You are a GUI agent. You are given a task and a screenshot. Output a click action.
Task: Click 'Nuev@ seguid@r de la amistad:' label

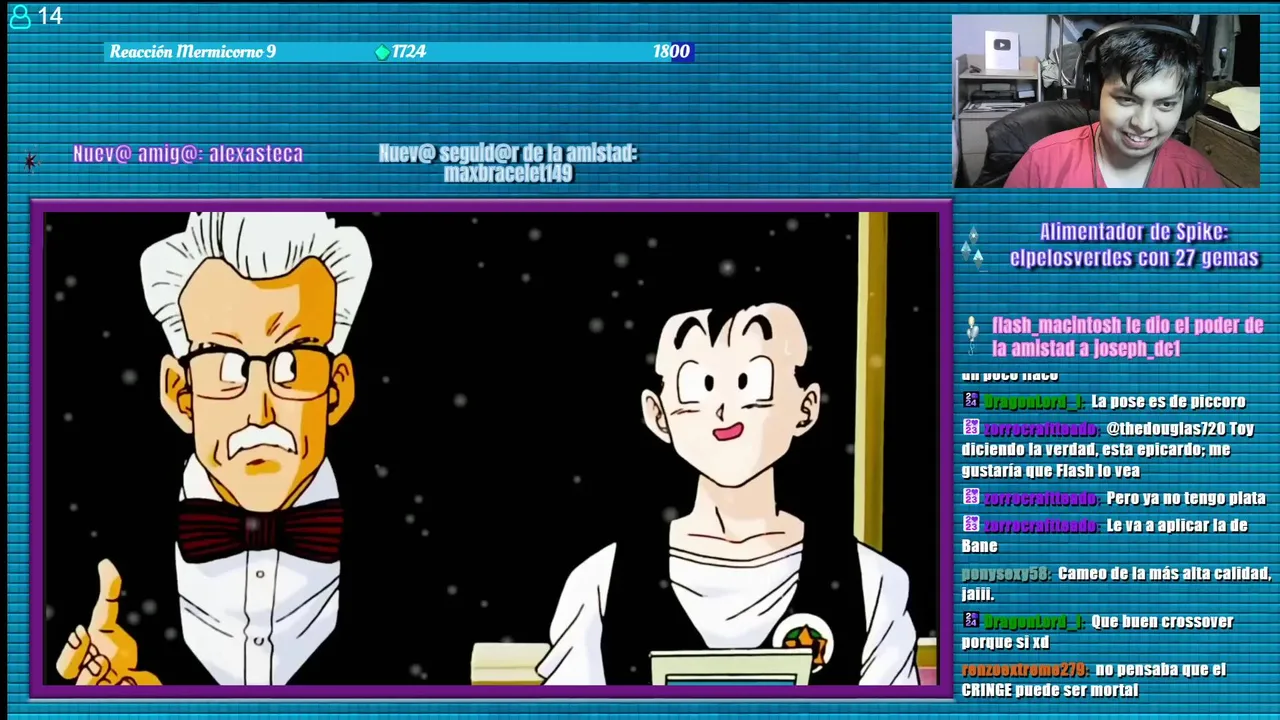508,154
